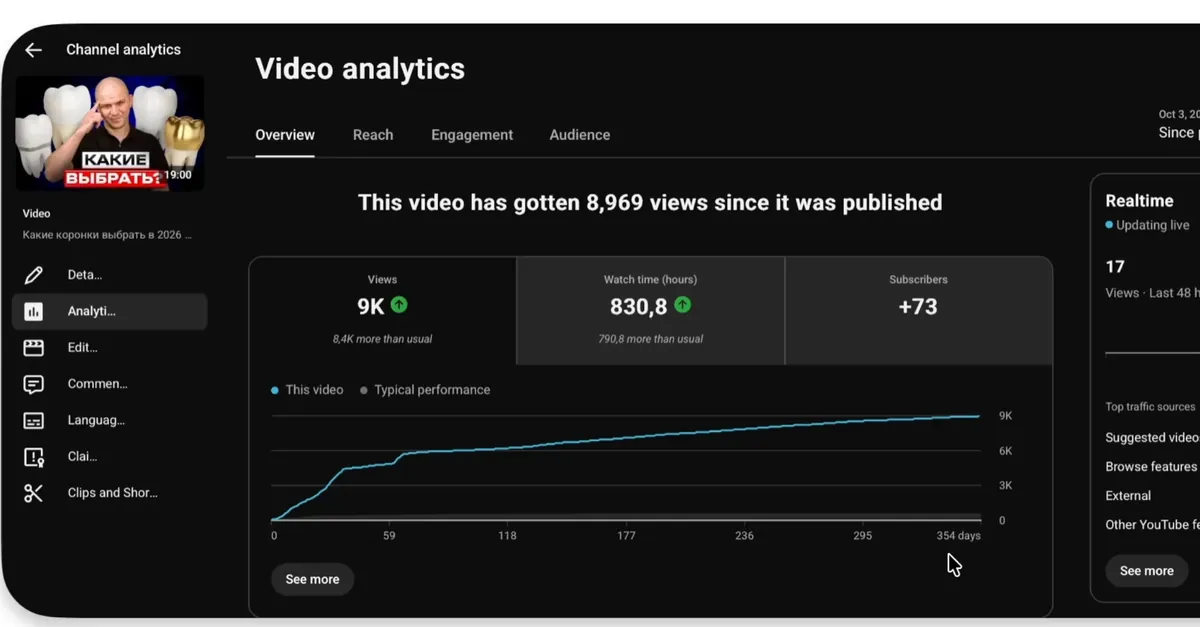The image size is (1200, 627).
Task: Click the Typical performance legend label
Action: pyautogui.click(x=432, y=390)
